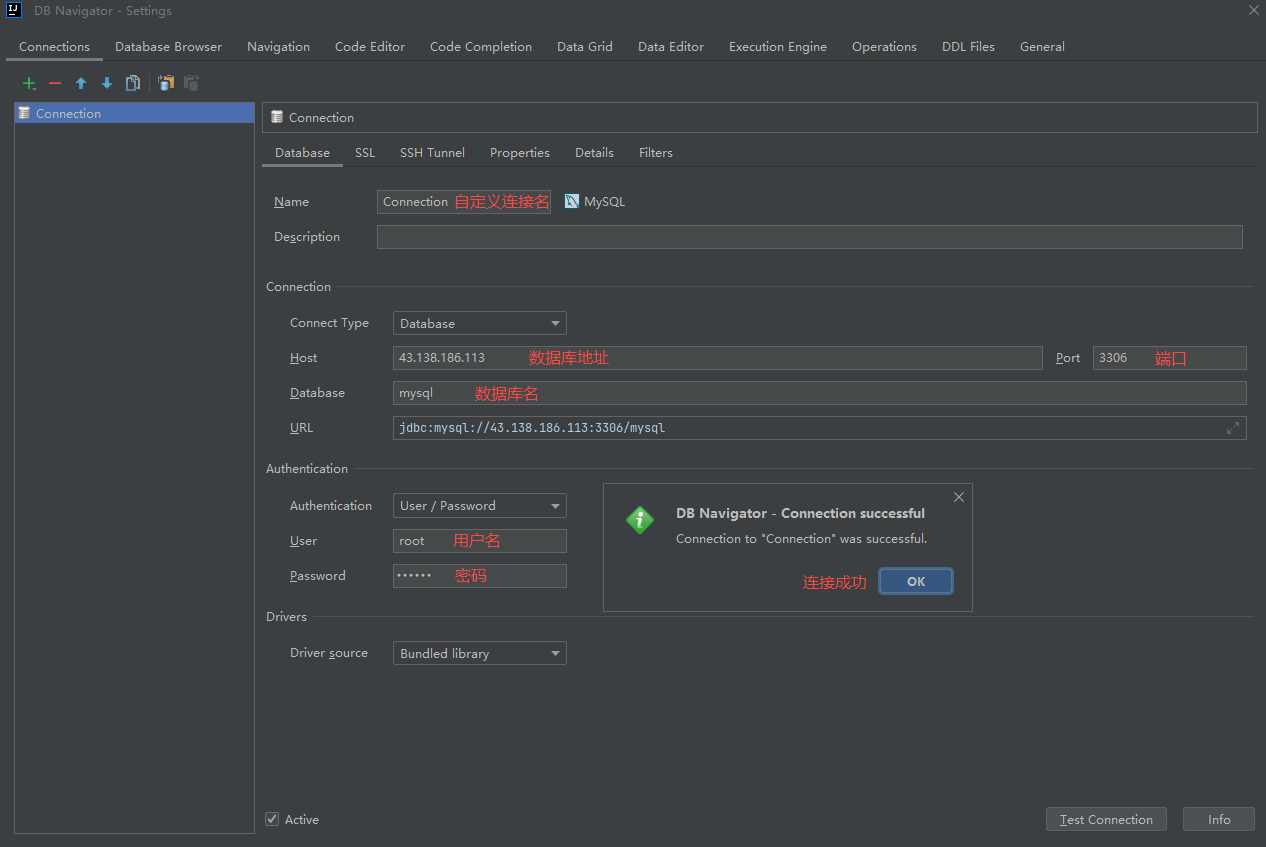Viewport: 1266px width, 847px height.
Task: Expand the URL field editor icon
Action: [x=1233, y=428]
